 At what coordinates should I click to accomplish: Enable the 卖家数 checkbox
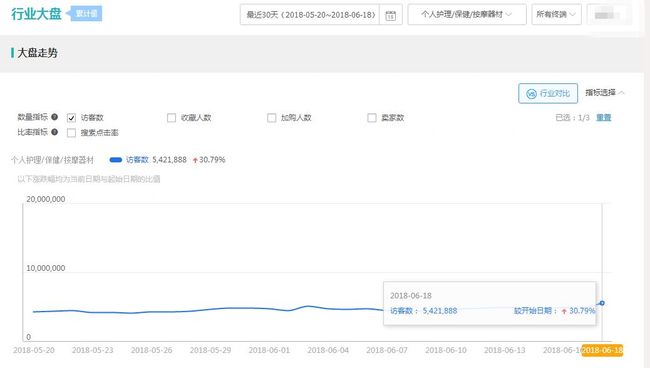pos(372,118)
